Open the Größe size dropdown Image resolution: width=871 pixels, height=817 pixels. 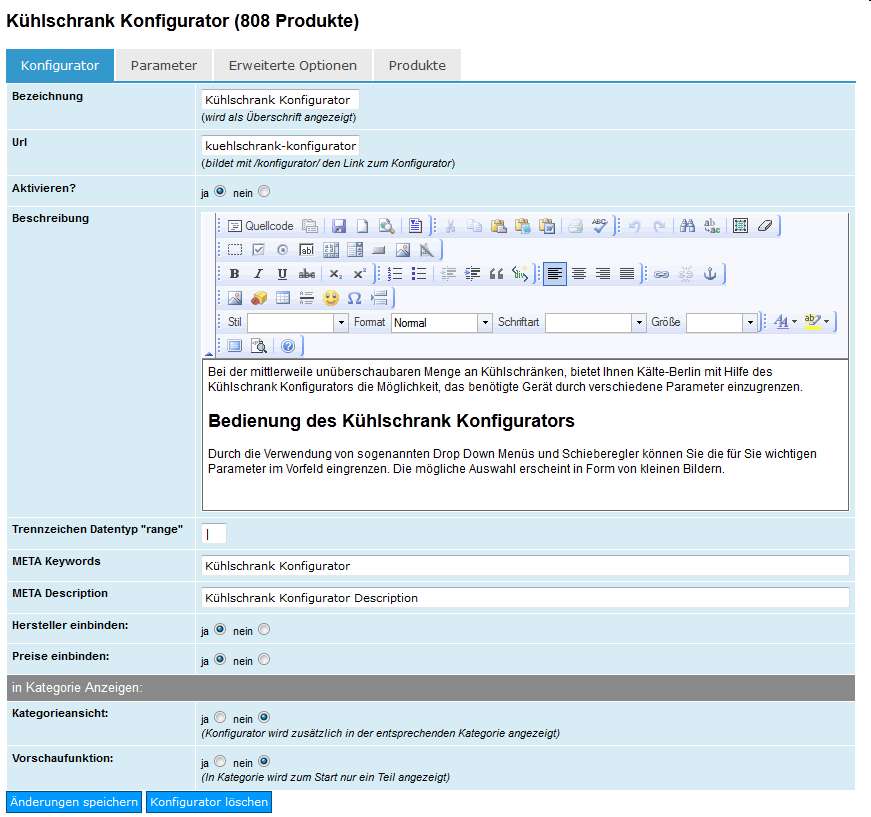pos(749,323)
